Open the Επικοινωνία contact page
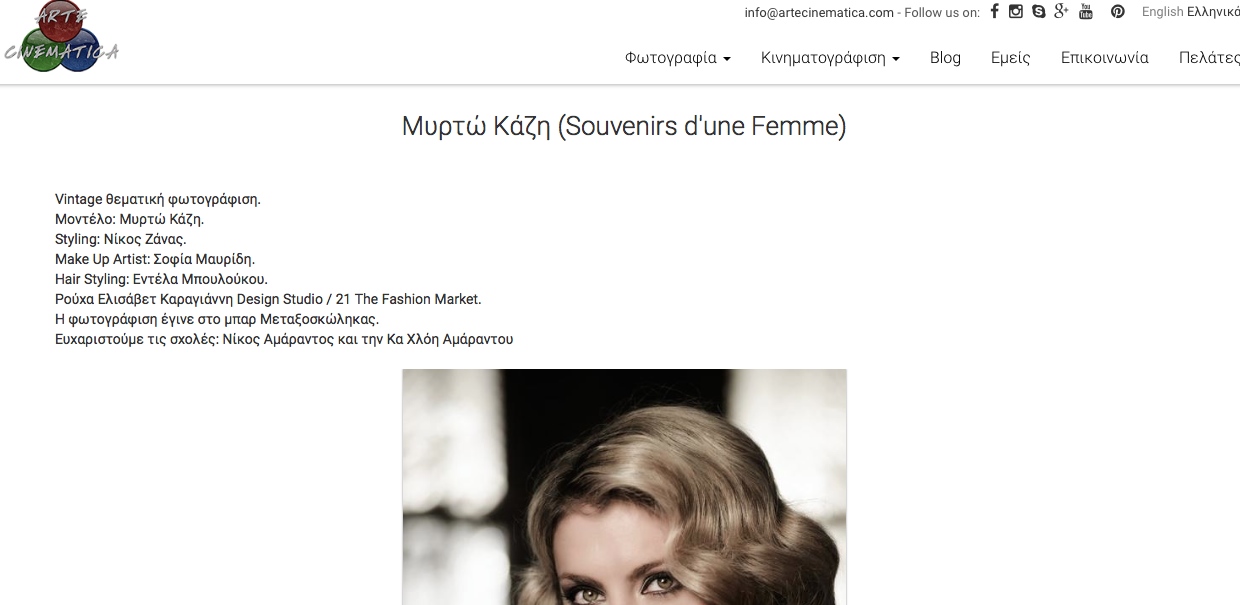This screenshot has height=605, width=1240. [1105, 58]
